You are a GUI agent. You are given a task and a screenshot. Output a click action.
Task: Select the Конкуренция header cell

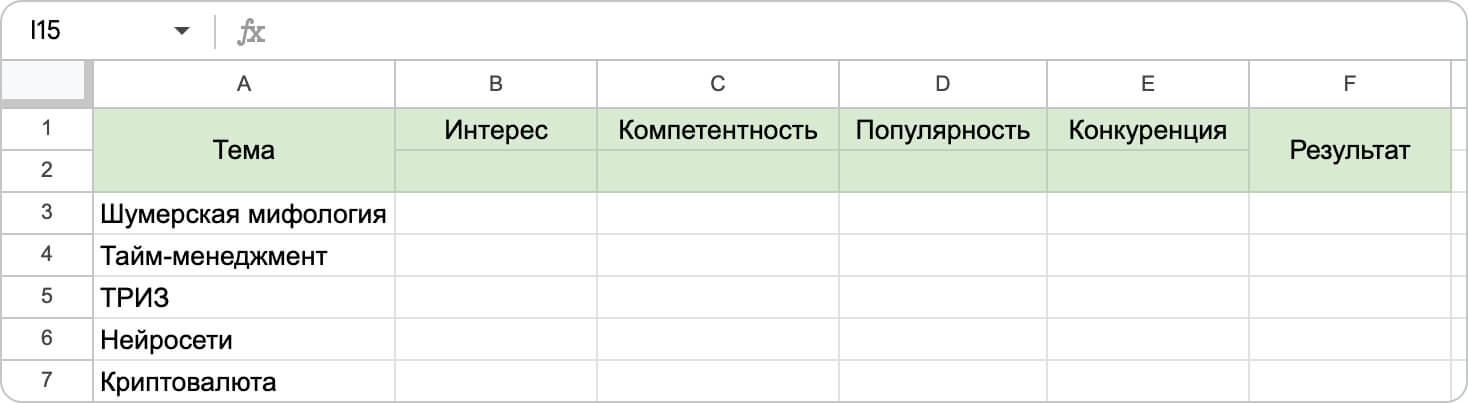[x=1148, y=130]
